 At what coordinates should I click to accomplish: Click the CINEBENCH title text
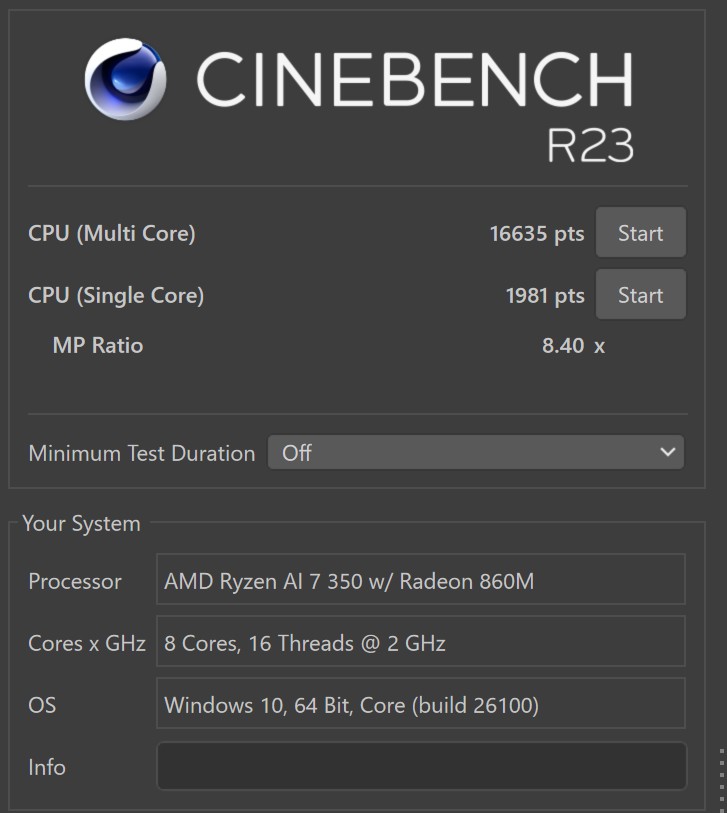(x=414, y=80)
